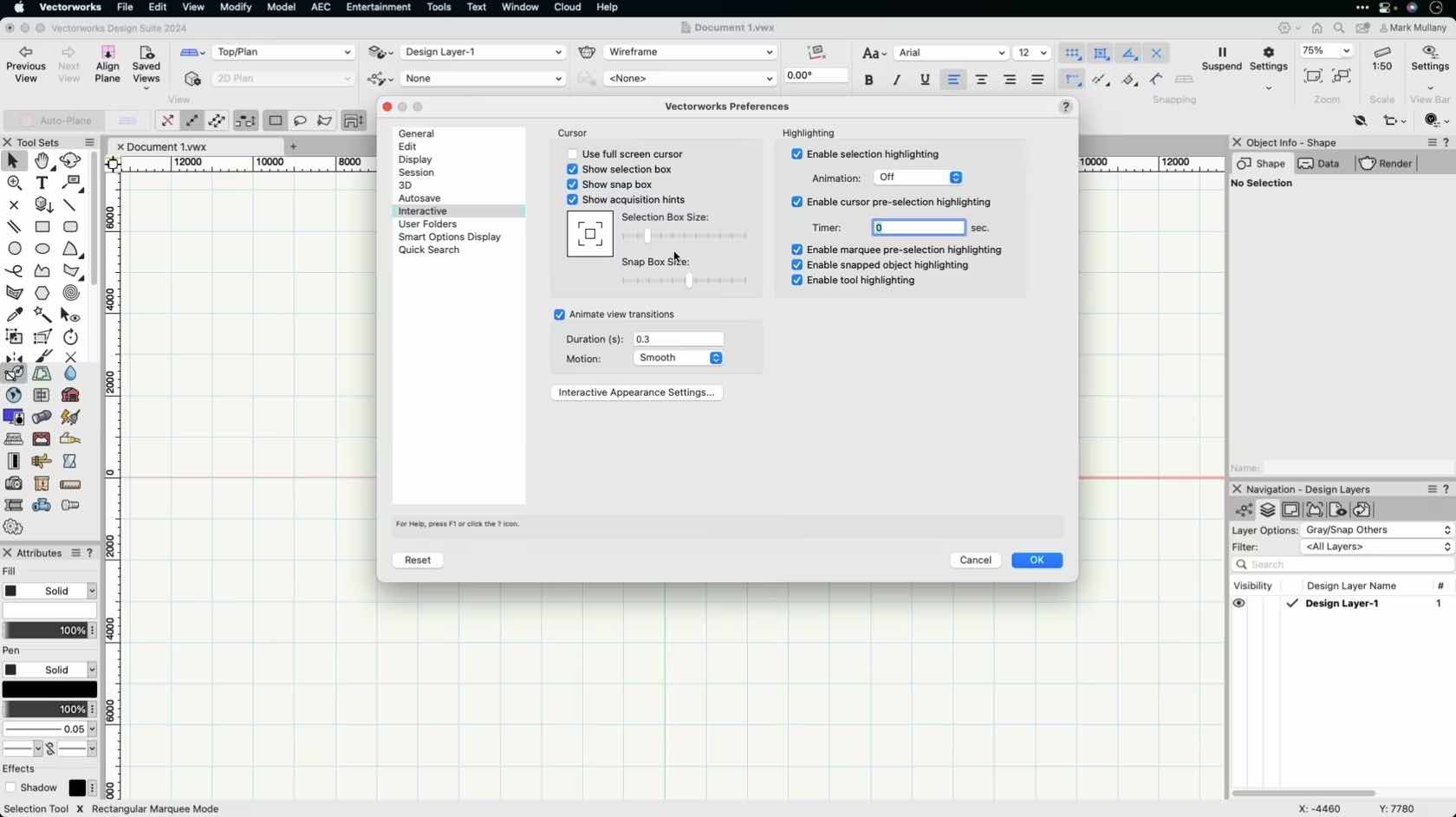Open the Wireframe render mode dropdown
The height and width of the screenshot is (817, 1456).
click(x=690, y=52)
